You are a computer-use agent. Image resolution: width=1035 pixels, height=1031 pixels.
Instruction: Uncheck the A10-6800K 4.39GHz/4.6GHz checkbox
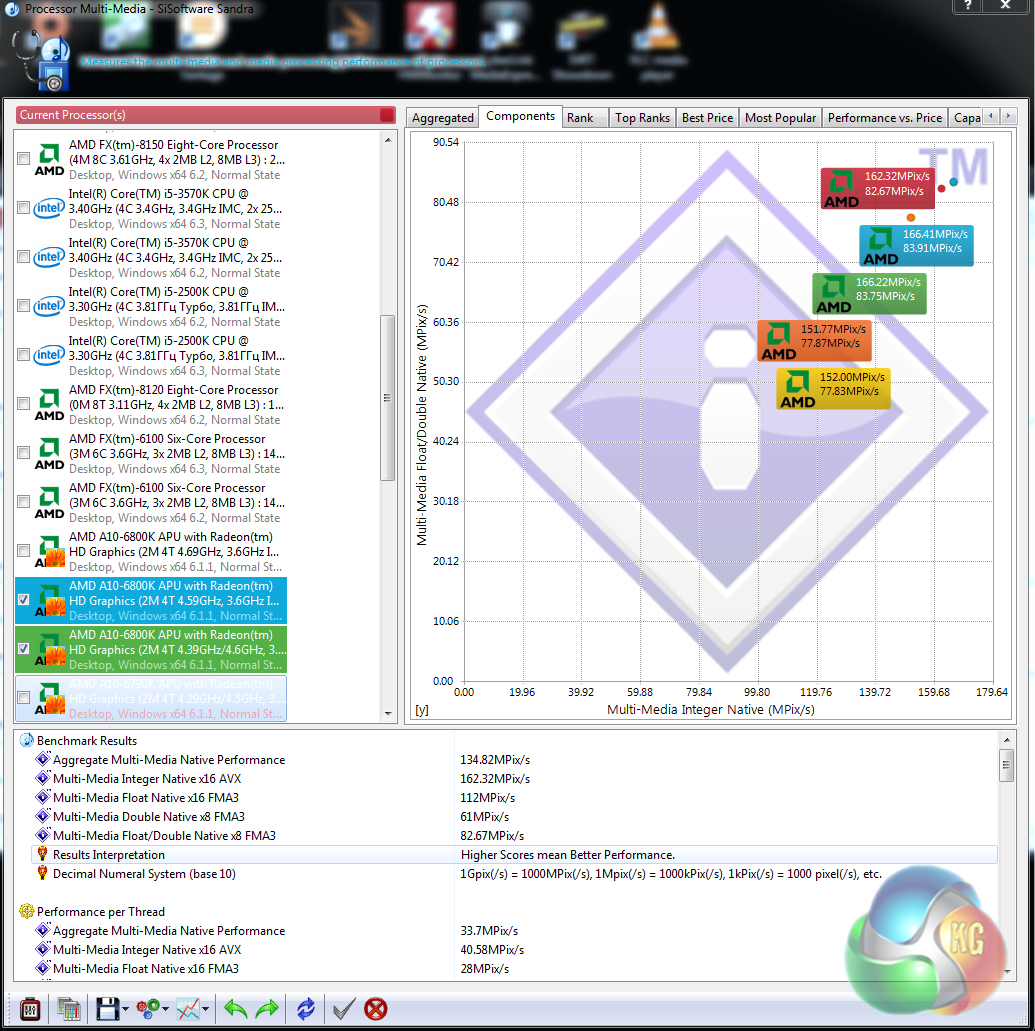click(x=24, y=648)
